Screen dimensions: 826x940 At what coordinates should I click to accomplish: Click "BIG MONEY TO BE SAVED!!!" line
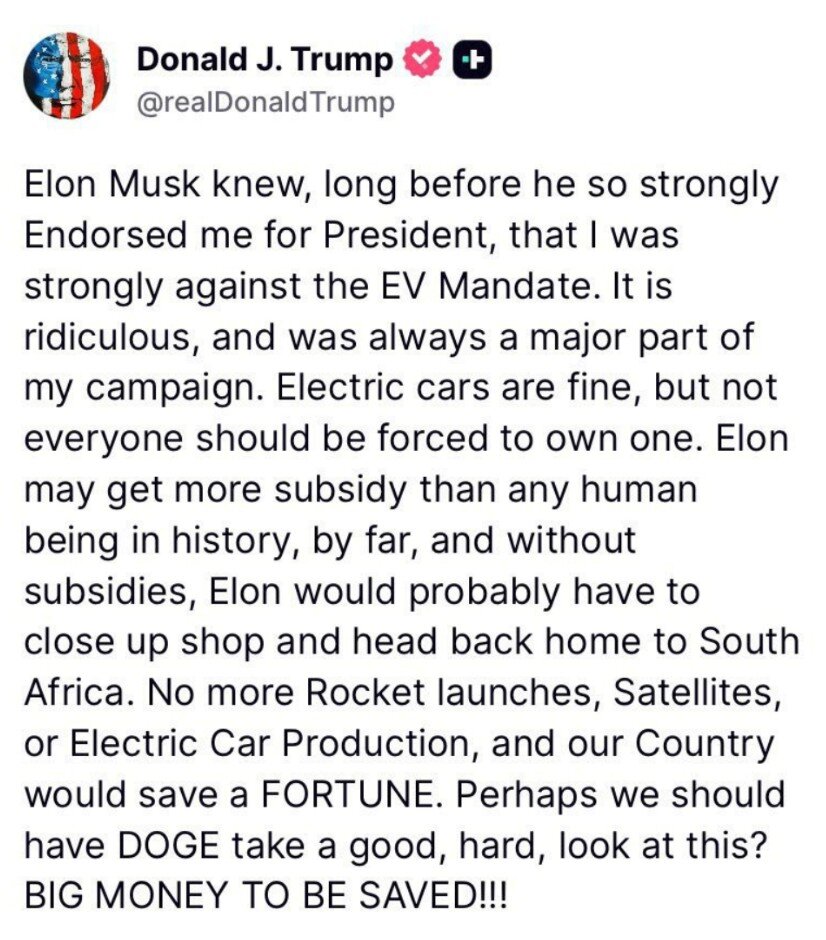(265, 897)
